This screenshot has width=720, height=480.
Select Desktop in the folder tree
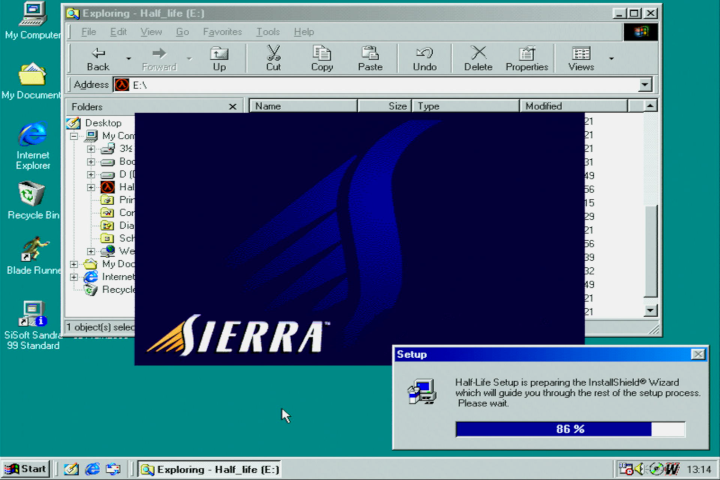[103, 123]
